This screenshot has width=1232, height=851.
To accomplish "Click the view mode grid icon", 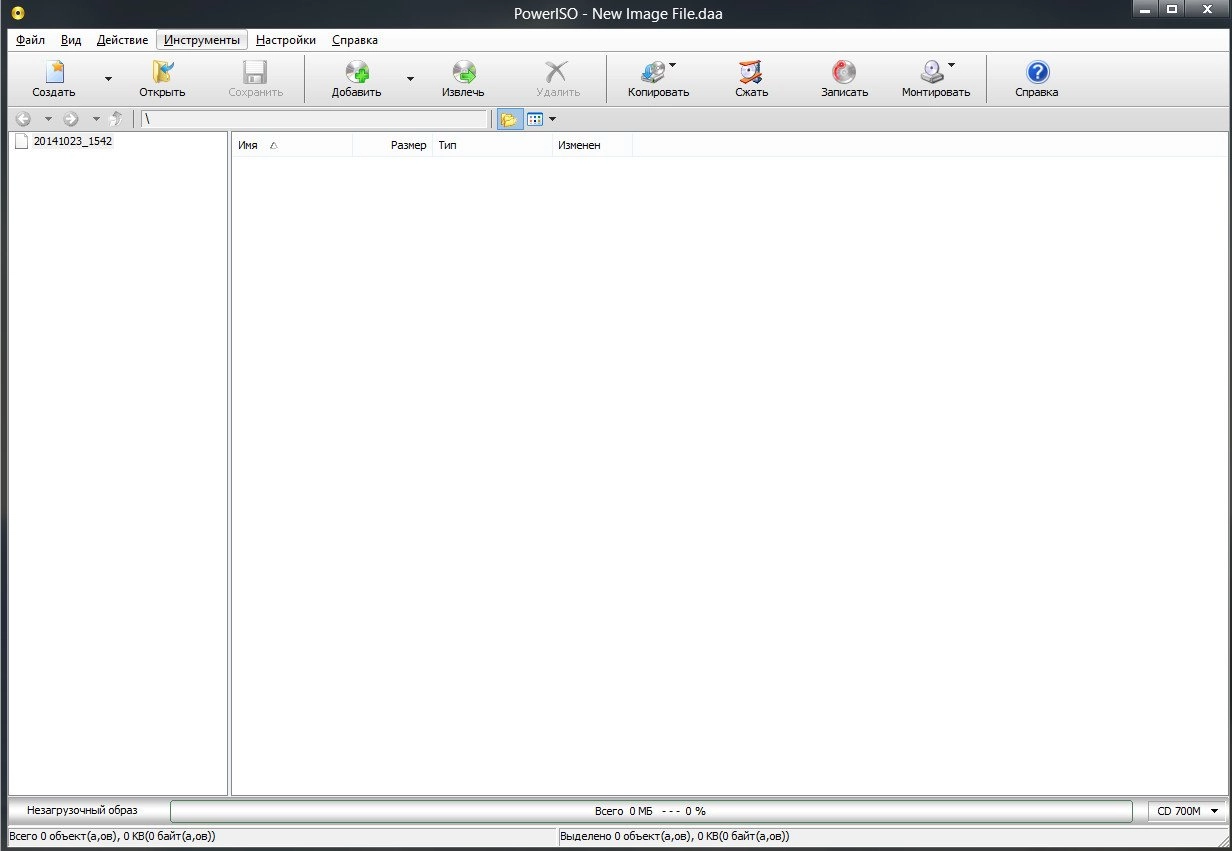I will pos(535,119).
